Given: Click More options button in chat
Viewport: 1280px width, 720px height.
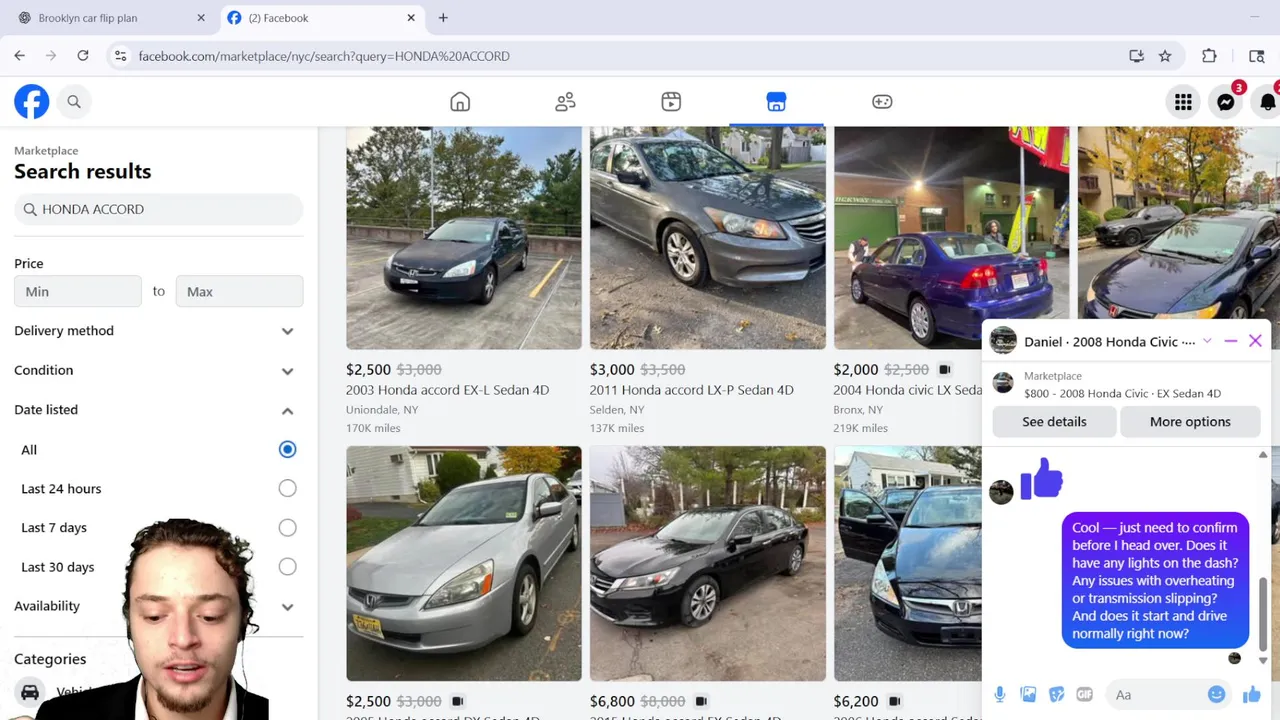Looking at the screenshot, I should pyautogui.click(x=1190, y=421).
